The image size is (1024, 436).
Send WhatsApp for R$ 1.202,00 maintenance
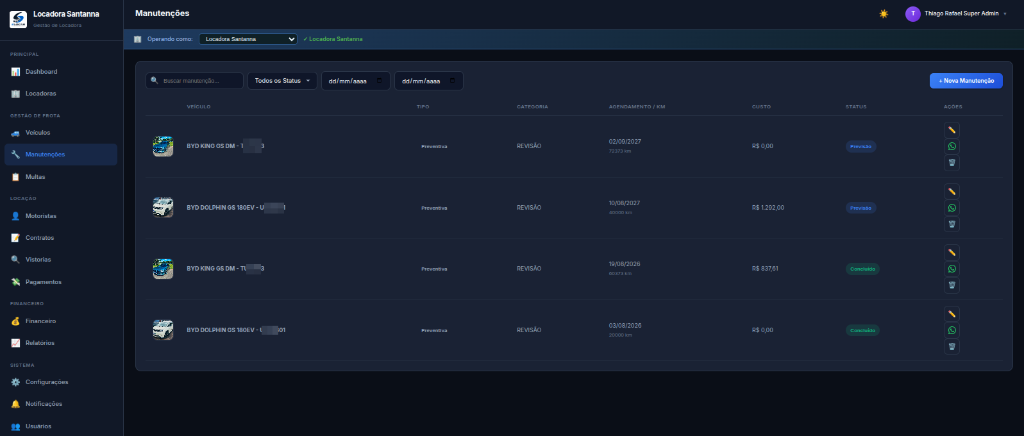pos(952,208)
